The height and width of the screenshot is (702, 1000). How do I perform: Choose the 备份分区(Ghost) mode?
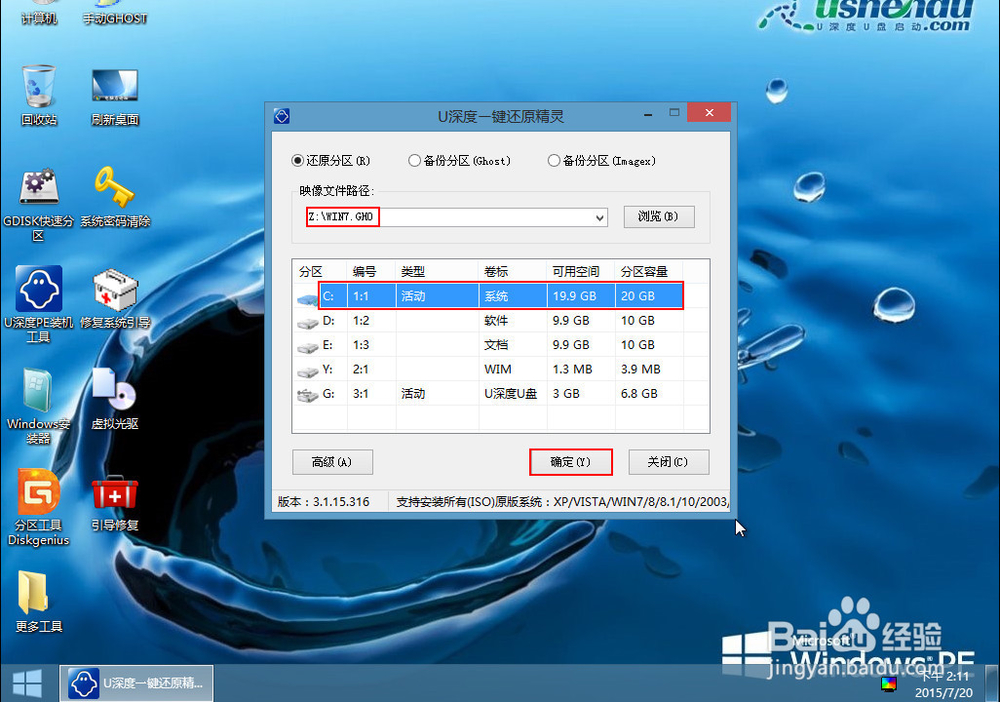[413, 160]
